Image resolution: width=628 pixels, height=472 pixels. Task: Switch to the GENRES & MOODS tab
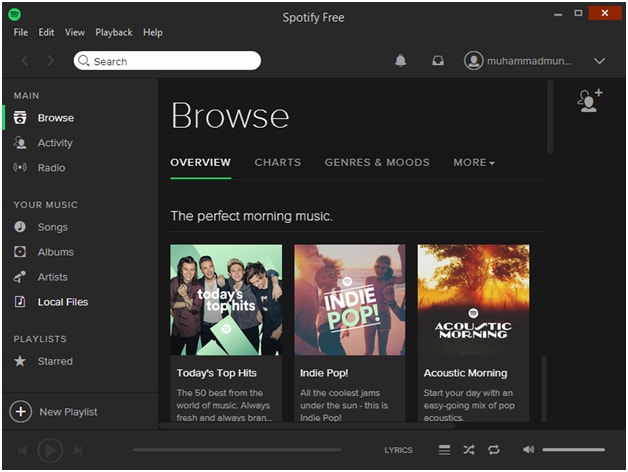(377, 162)
